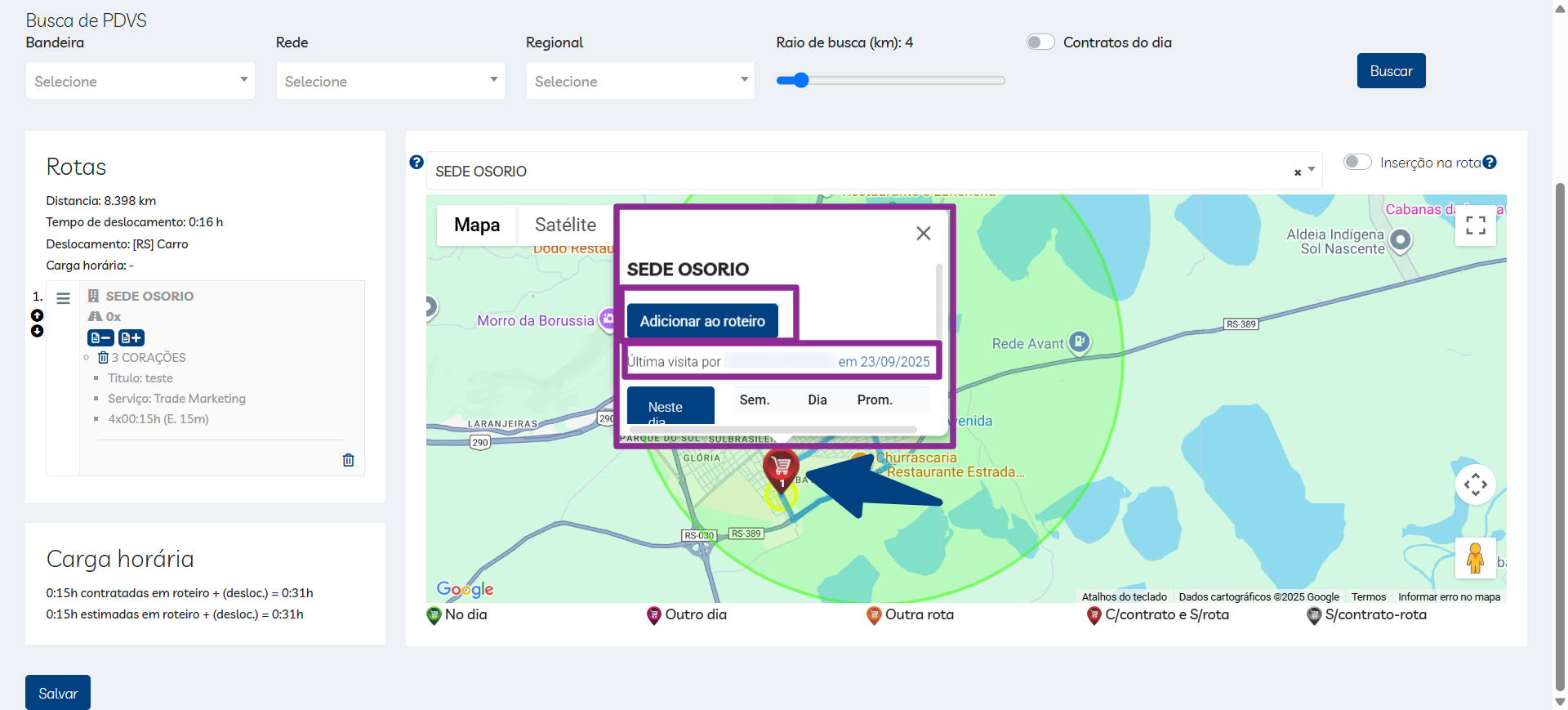Expand the Rede selection dropdown
The image size is (1568, 710).
pyautogui.click(x=390, y=81)
